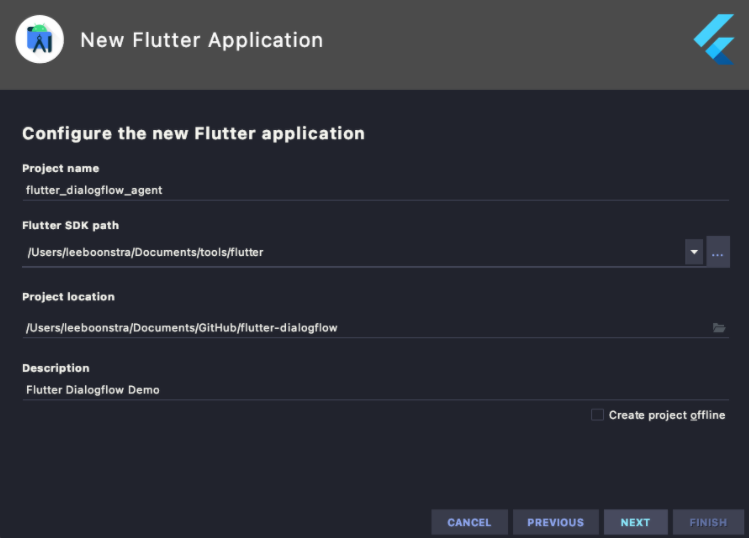Viewport: 749px width, 538px height.
Task: Select the Project location path field
Action: 350,328
